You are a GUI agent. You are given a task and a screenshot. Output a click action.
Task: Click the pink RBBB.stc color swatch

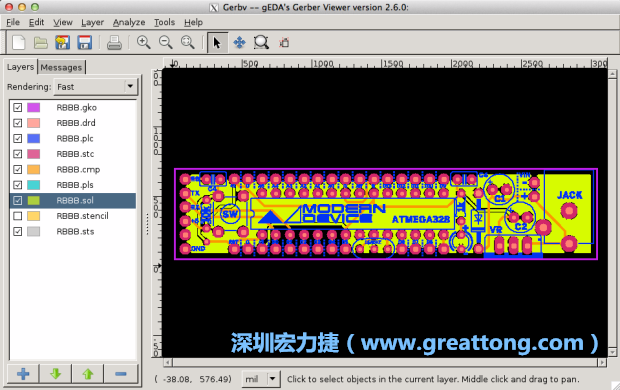click(x=34, y=154)
